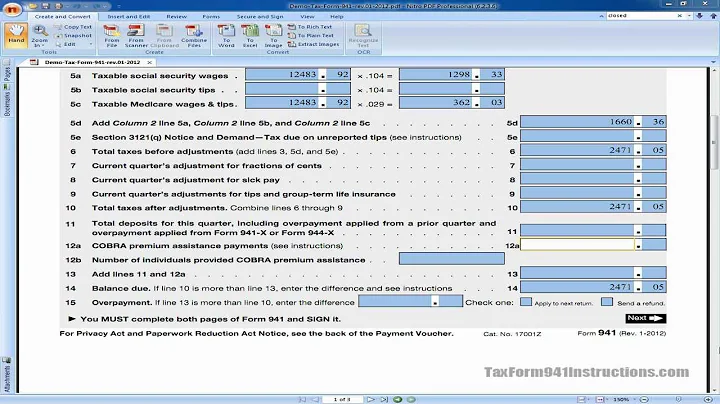Find next search result arrow

coord(699,16)
